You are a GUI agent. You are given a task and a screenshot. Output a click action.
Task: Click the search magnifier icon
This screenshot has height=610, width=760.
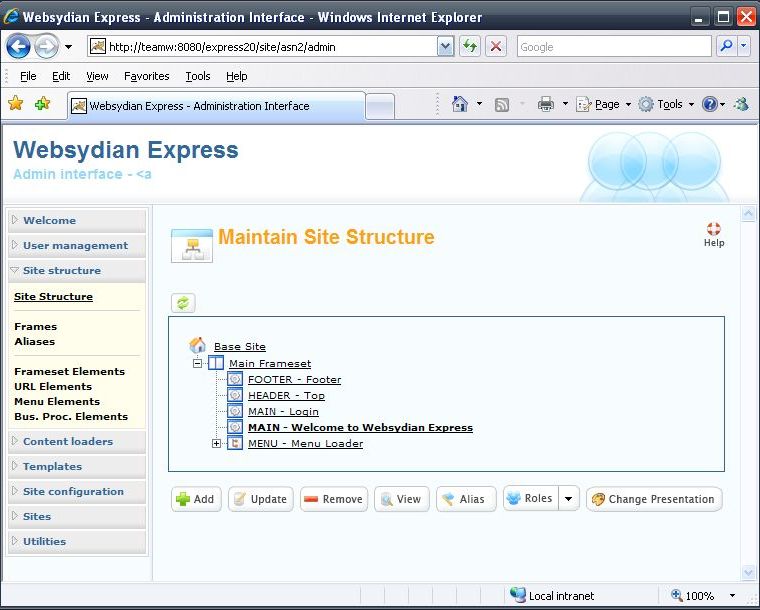click(726, 47)
